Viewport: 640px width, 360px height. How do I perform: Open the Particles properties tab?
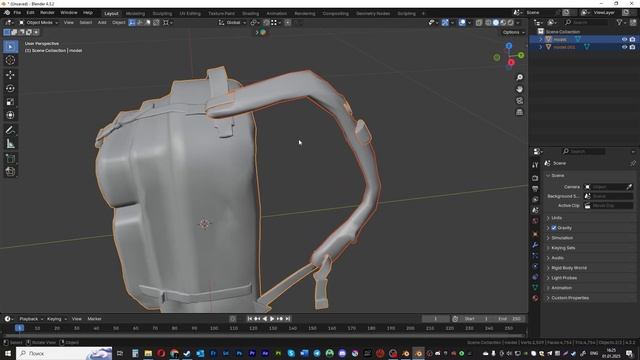point(535,256)
